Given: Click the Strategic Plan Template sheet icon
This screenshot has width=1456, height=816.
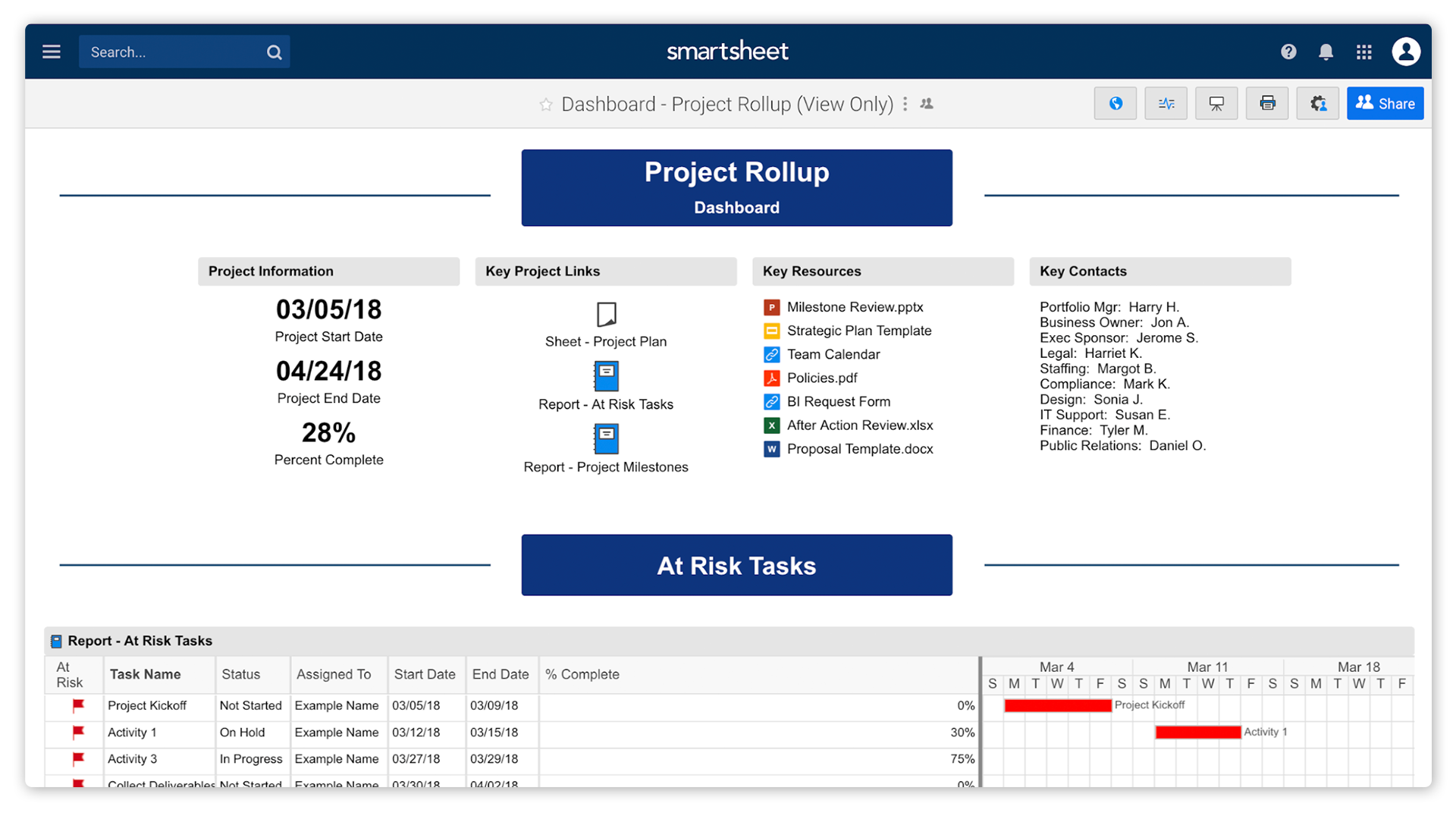Looking at the screenshot, I should coord(772,331).
